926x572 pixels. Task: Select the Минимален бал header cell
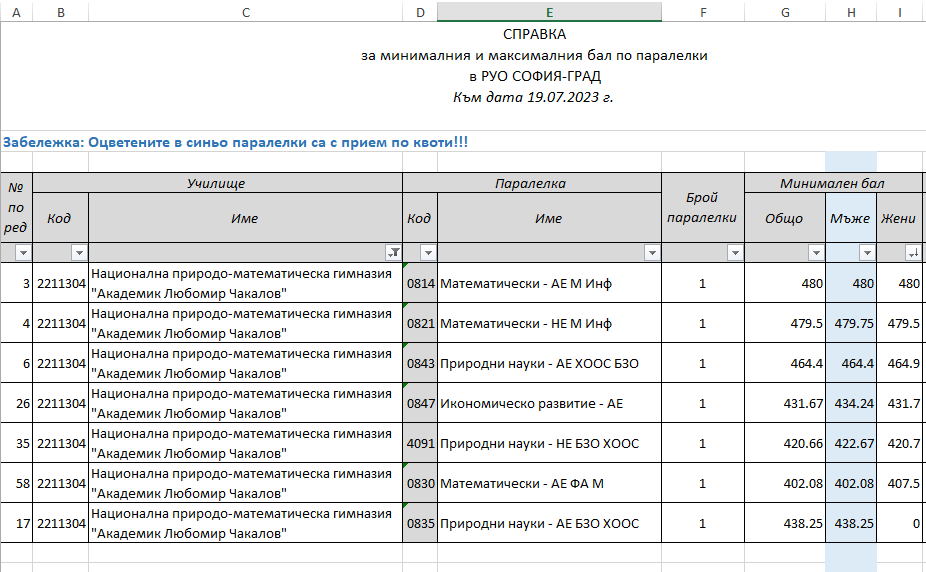pos(834,183)
